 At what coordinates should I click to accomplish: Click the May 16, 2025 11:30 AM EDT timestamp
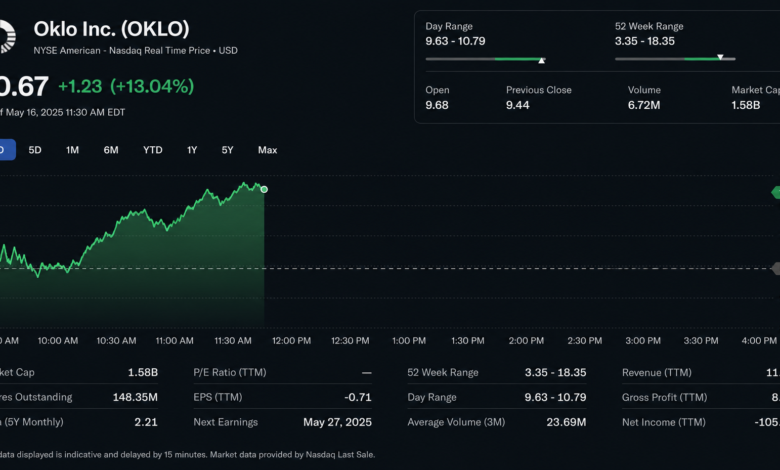pos(65,112)
